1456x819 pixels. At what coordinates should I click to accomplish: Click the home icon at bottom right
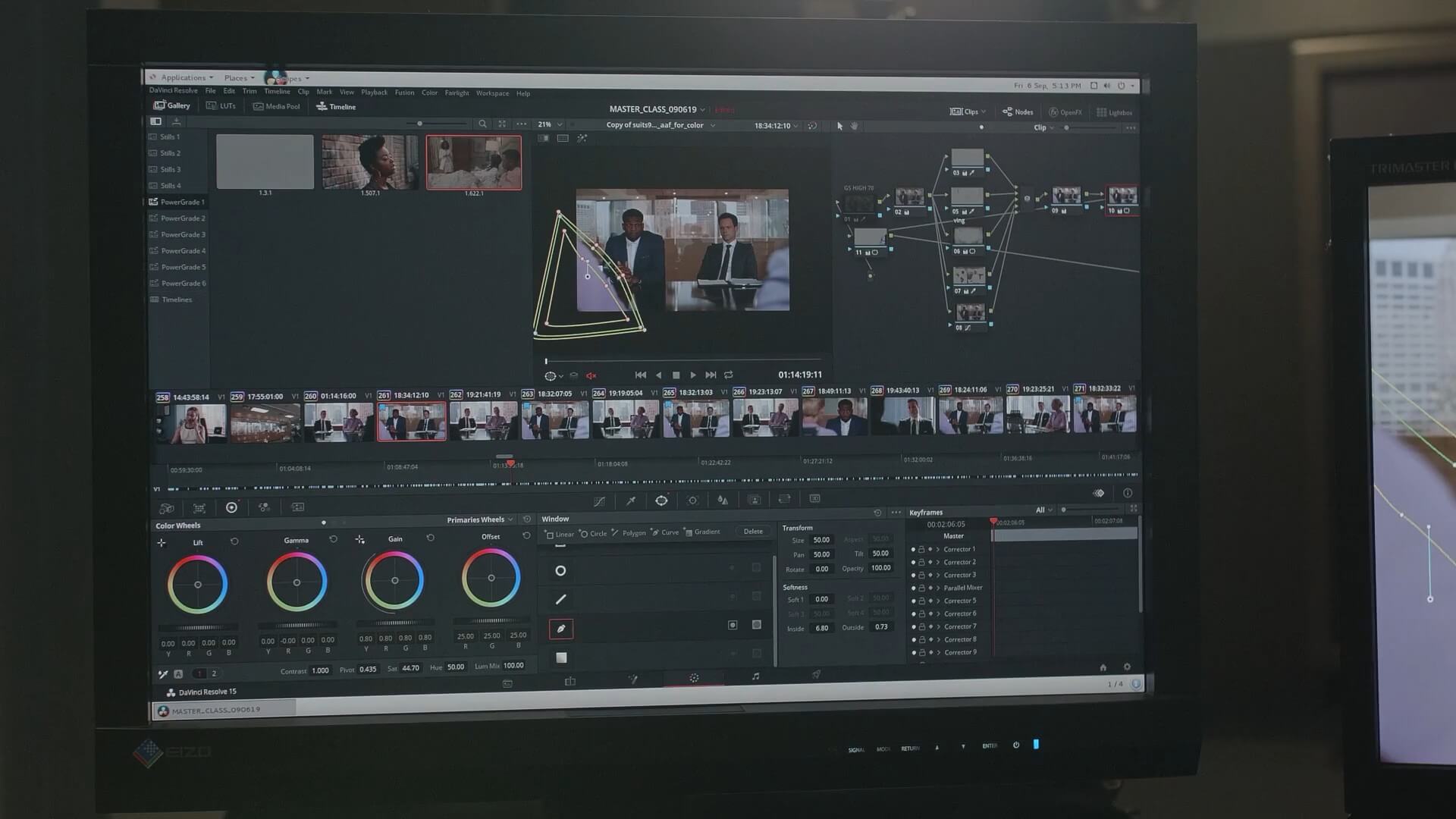1103,667
